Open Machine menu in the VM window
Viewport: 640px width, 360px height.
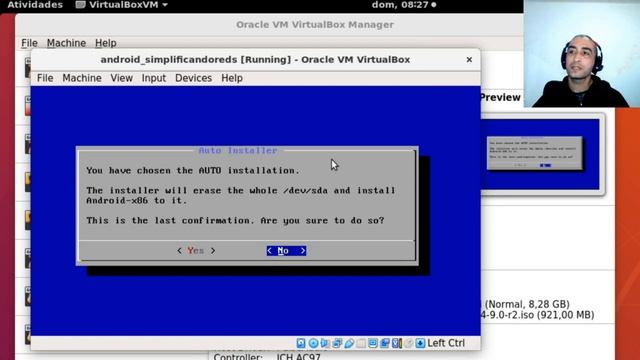tap(82, 78)
